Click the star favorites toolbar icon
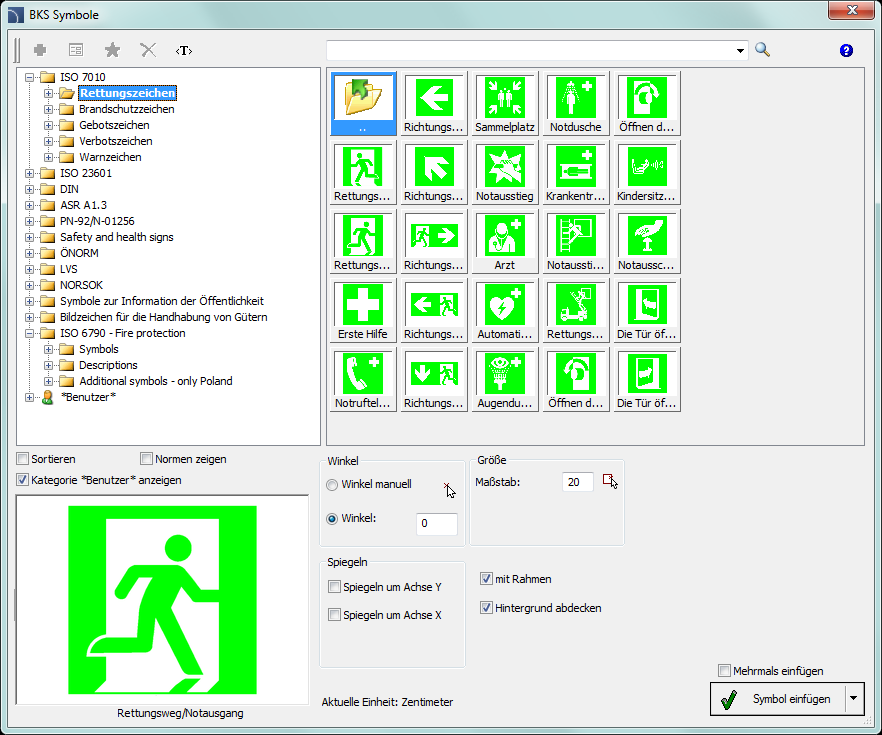 pos(112,50)
